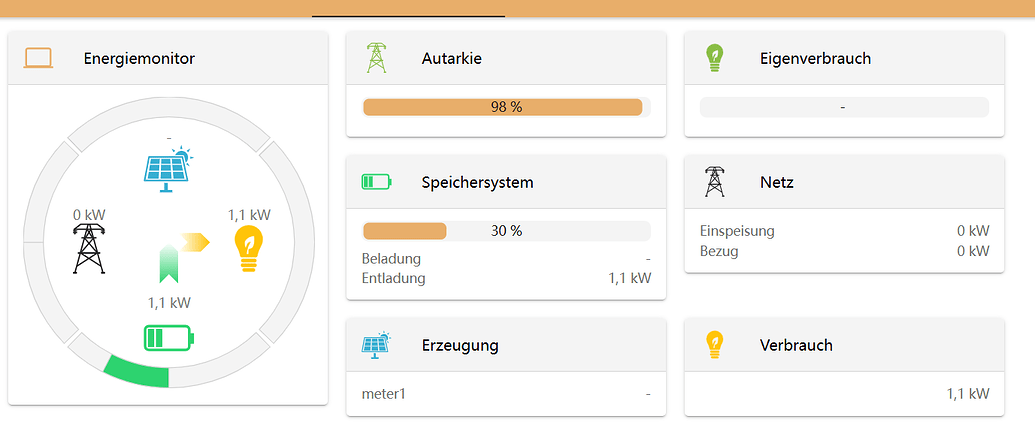Click the green pylon icon beside Autarkie
This screenshot has width=1035, height=436.
tap(376, 58)
